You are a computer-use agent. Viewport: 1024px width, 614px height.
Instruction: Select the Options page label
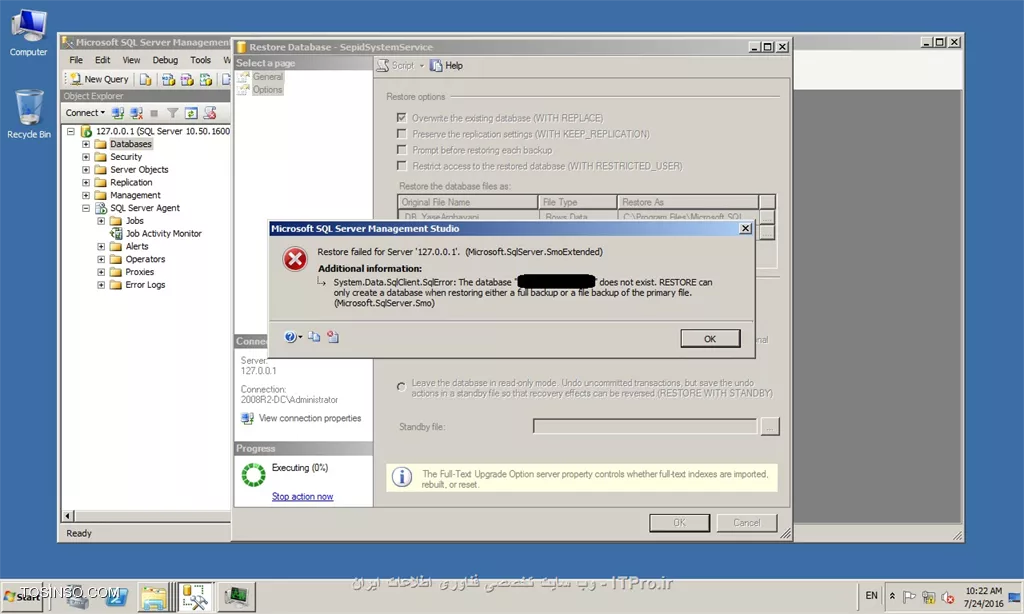268,89
